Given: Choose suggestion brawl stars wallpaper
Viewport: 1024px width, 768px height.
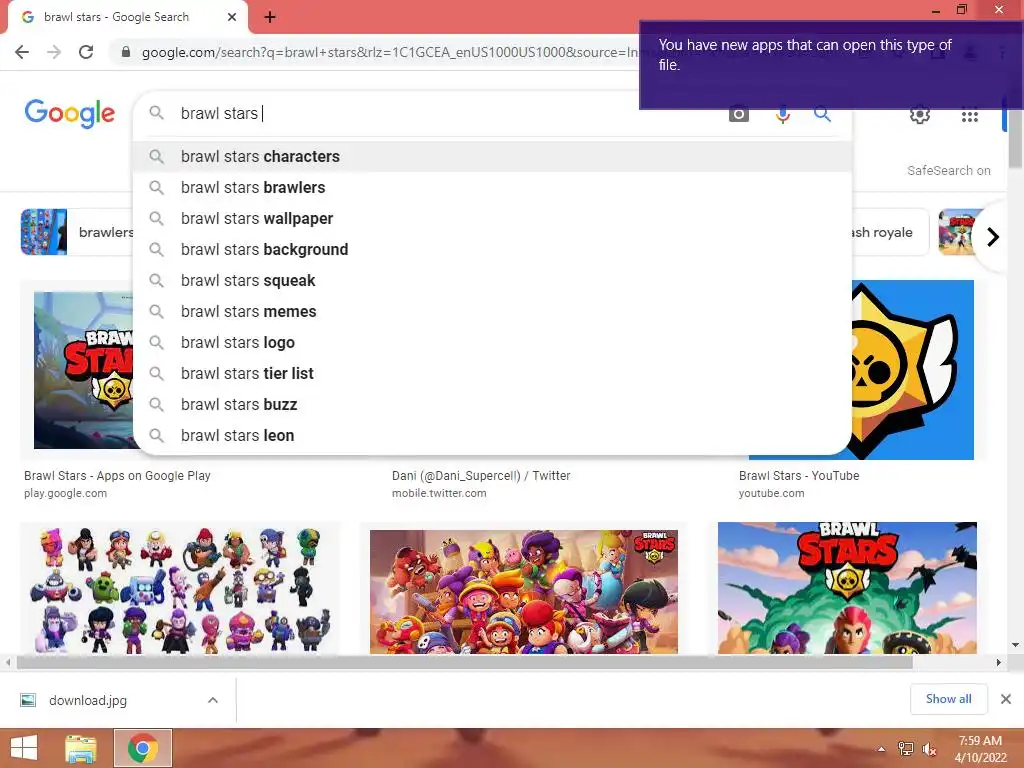Looking at the screenshot, I should coord(492,219).
